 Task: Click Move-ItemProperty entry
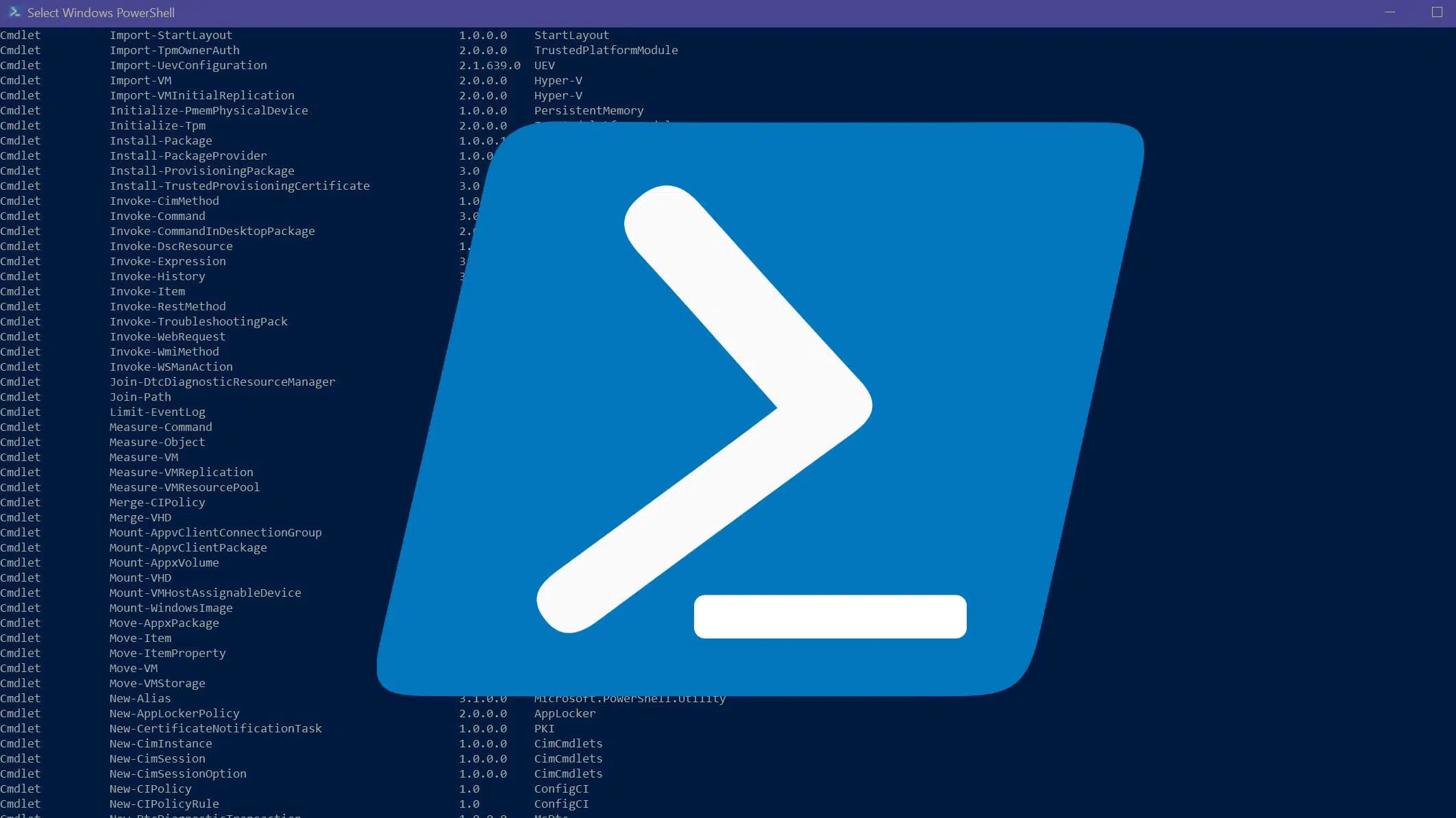[168, 654]
